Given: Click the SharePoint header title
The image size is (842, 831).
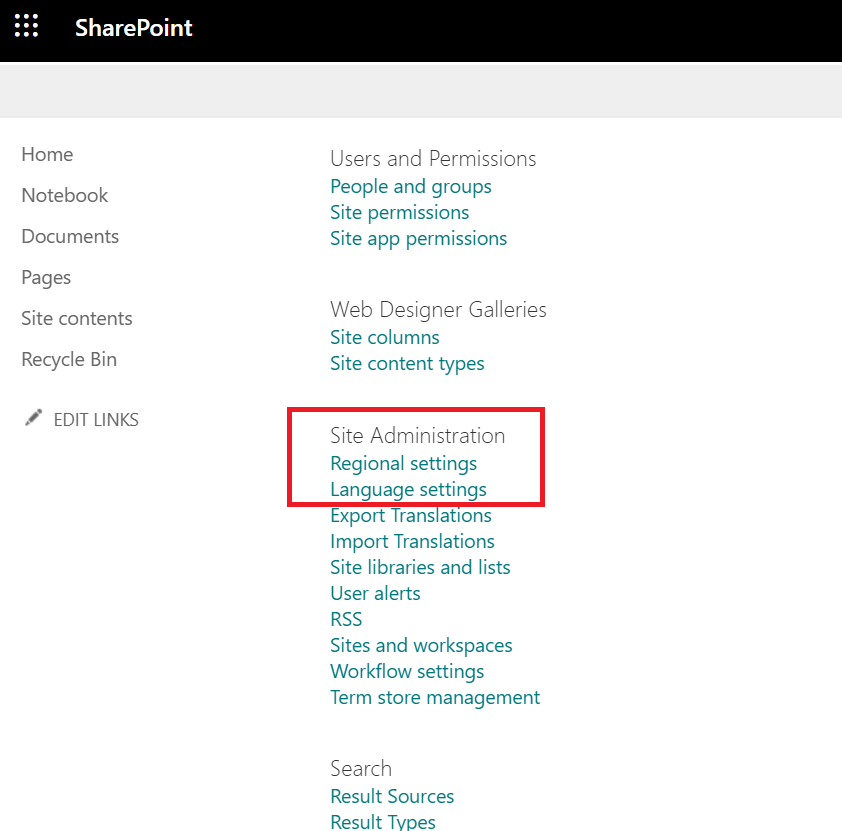Looking at the screenshot, I should coord(134,27).
